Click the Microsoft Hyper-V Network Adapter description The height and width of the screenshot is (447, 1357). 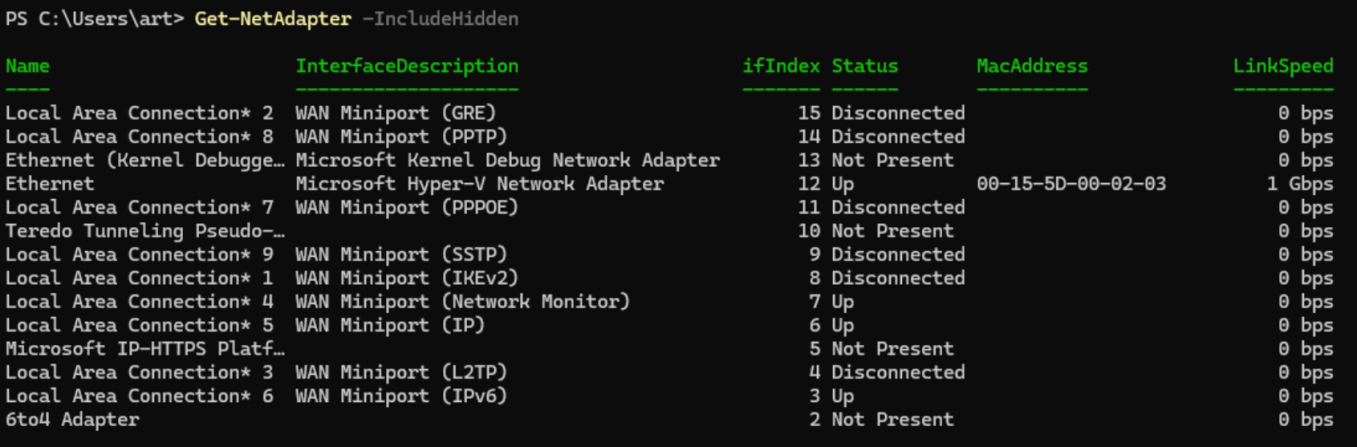pos(479,184)
